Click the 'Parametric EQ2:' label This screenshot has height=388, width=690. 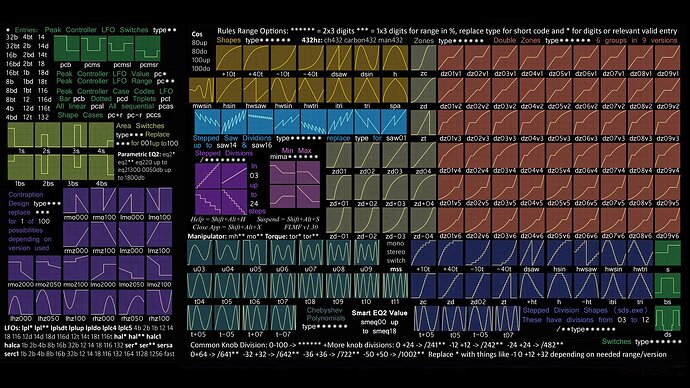coord(139,154)
